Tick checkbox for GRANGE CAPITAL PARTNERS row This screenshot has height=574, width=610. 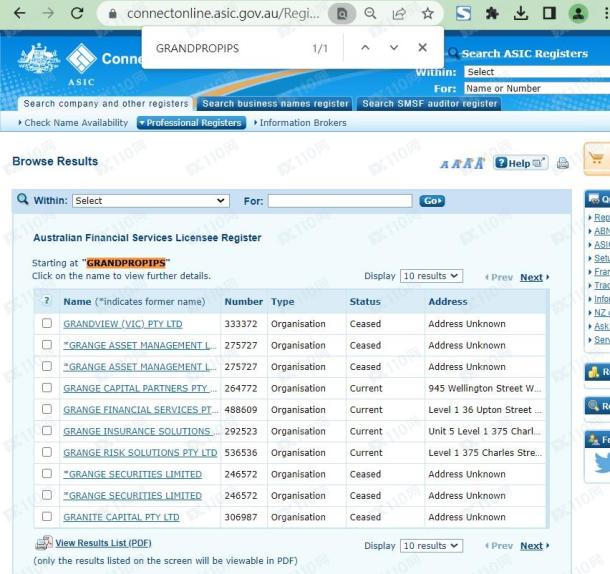point(47,388)
